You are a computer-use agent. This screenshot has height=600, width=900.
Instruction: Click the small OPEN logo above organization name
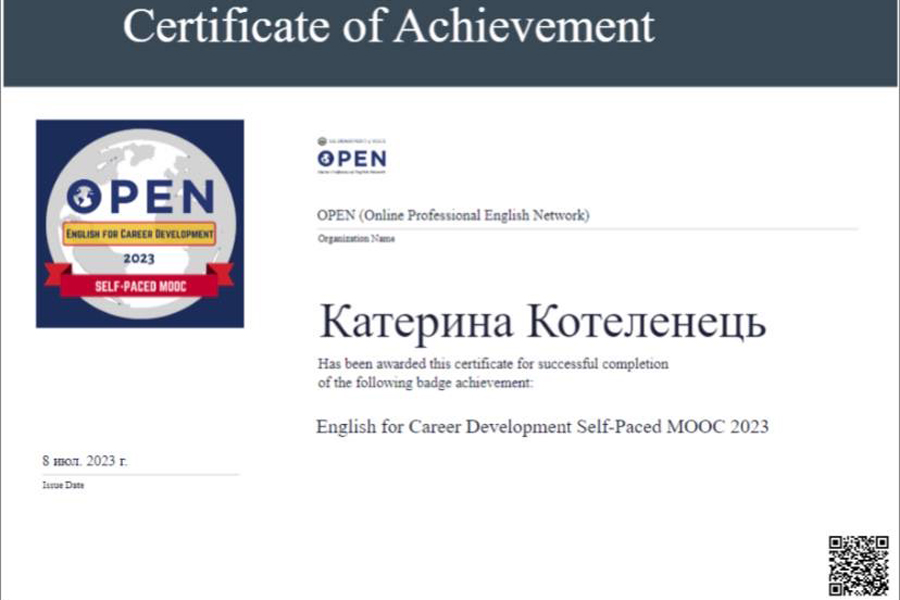click(352, 156)
